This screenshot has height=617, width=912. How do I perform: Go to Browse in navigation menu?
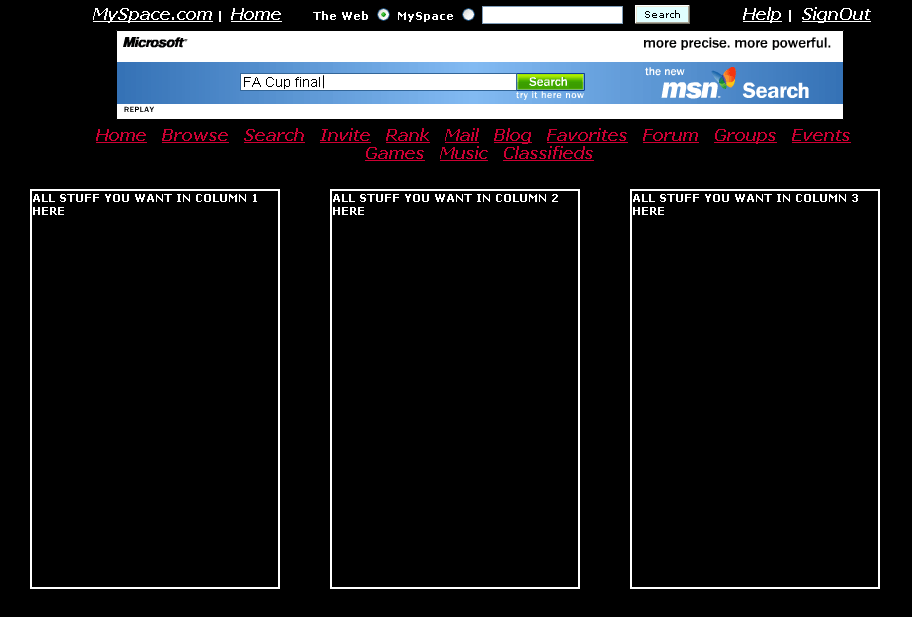(194, 135)
